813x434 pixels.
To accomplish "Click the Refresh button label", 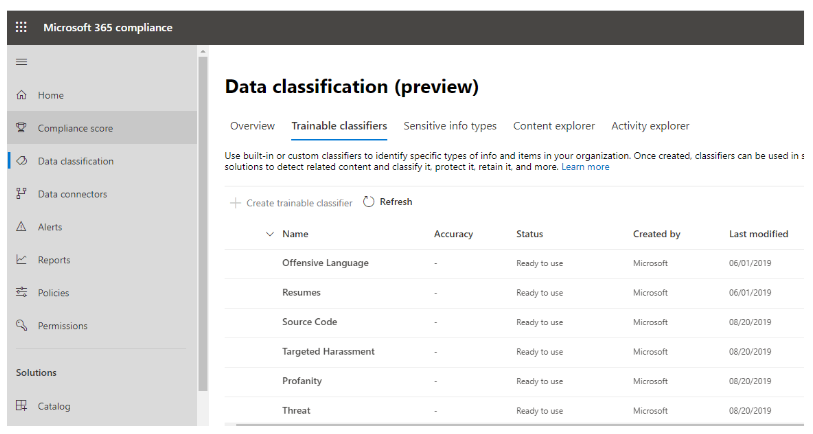I will [x=396, y=202].
